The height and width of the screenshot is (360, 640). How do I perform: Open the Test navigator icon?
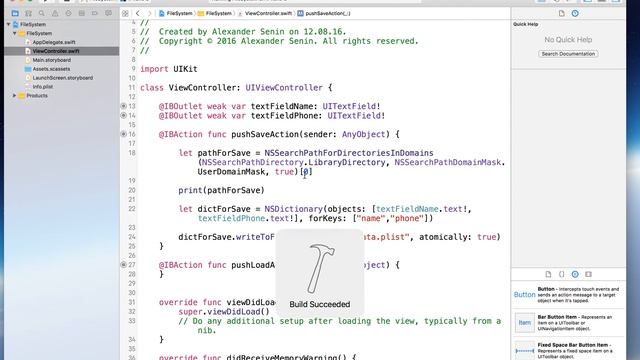click(x=68, y=13)
